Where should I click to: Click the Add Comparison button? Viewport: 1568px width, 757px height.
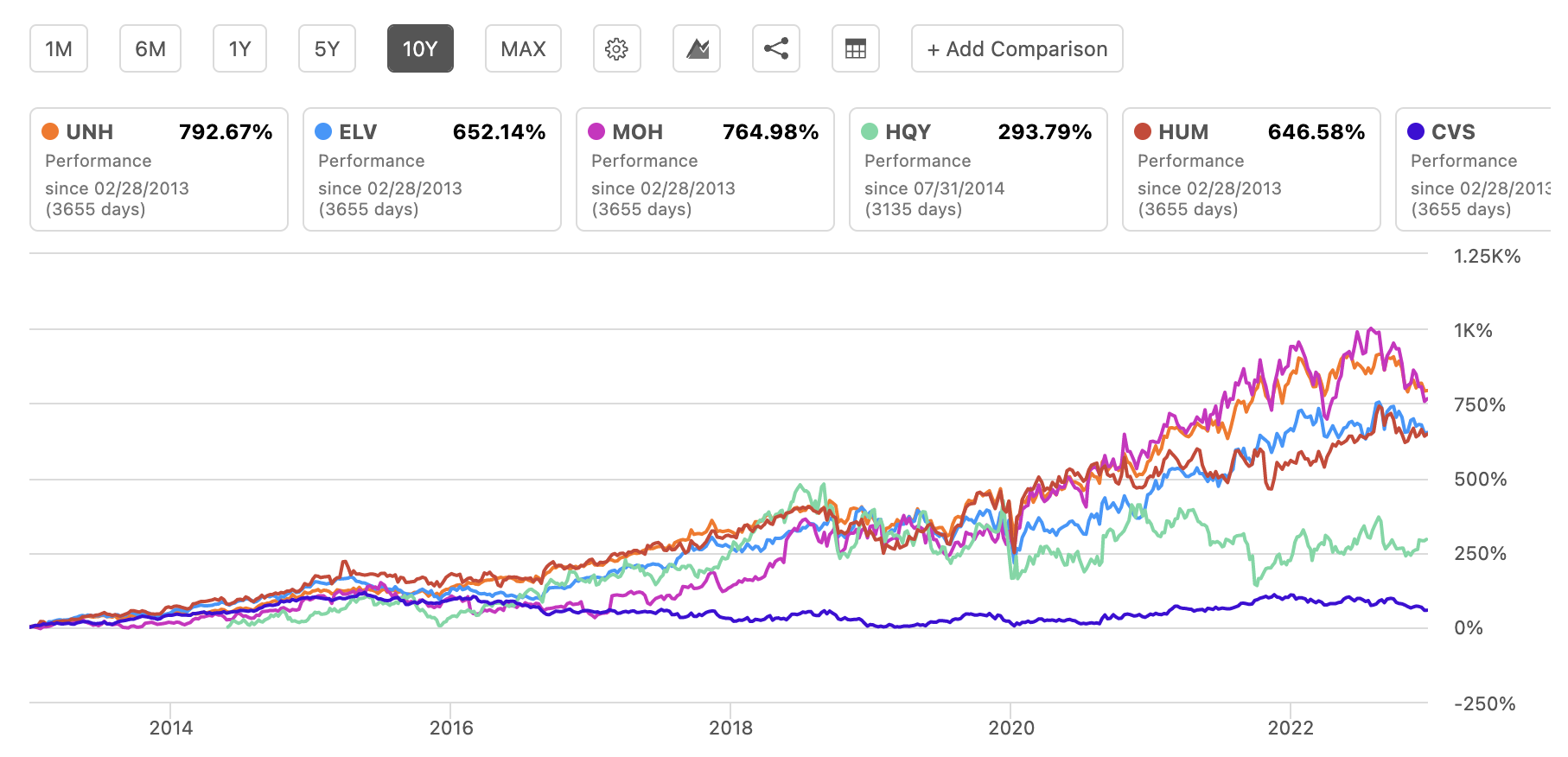point(1017,48)
